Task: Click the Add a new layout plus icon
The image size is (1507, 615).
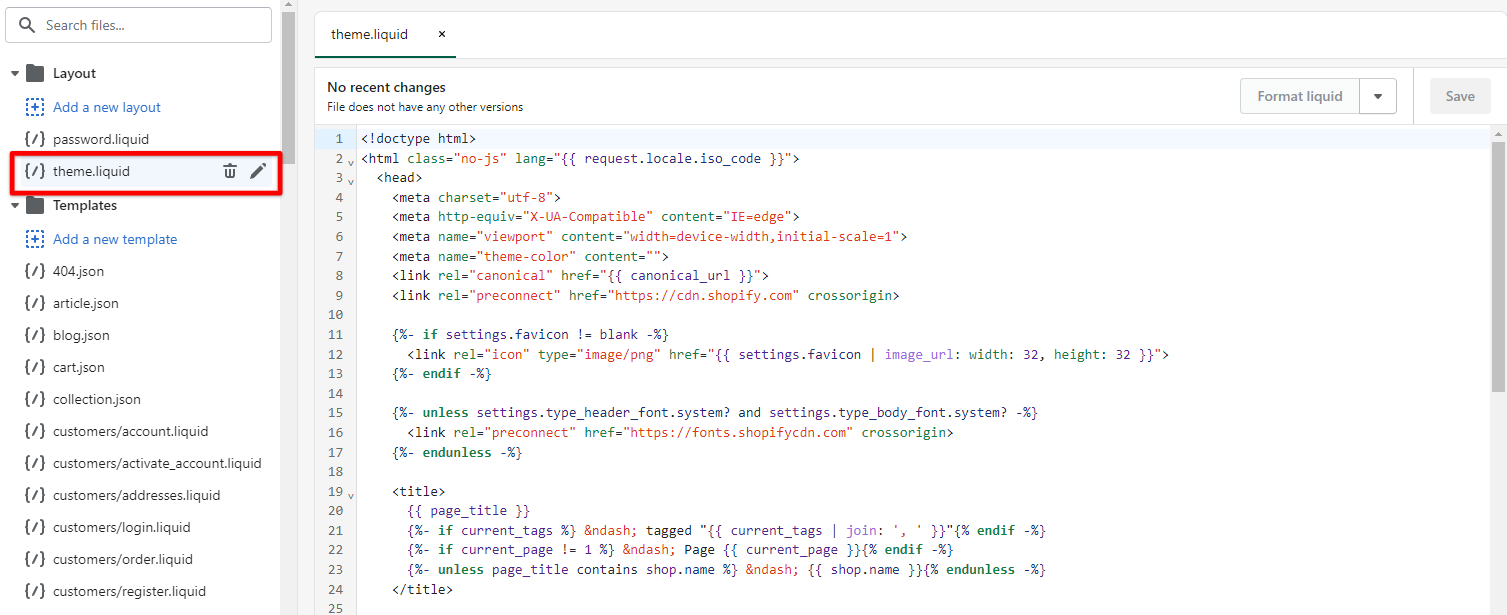Action: pyautogui.click(x=35, y=107)
